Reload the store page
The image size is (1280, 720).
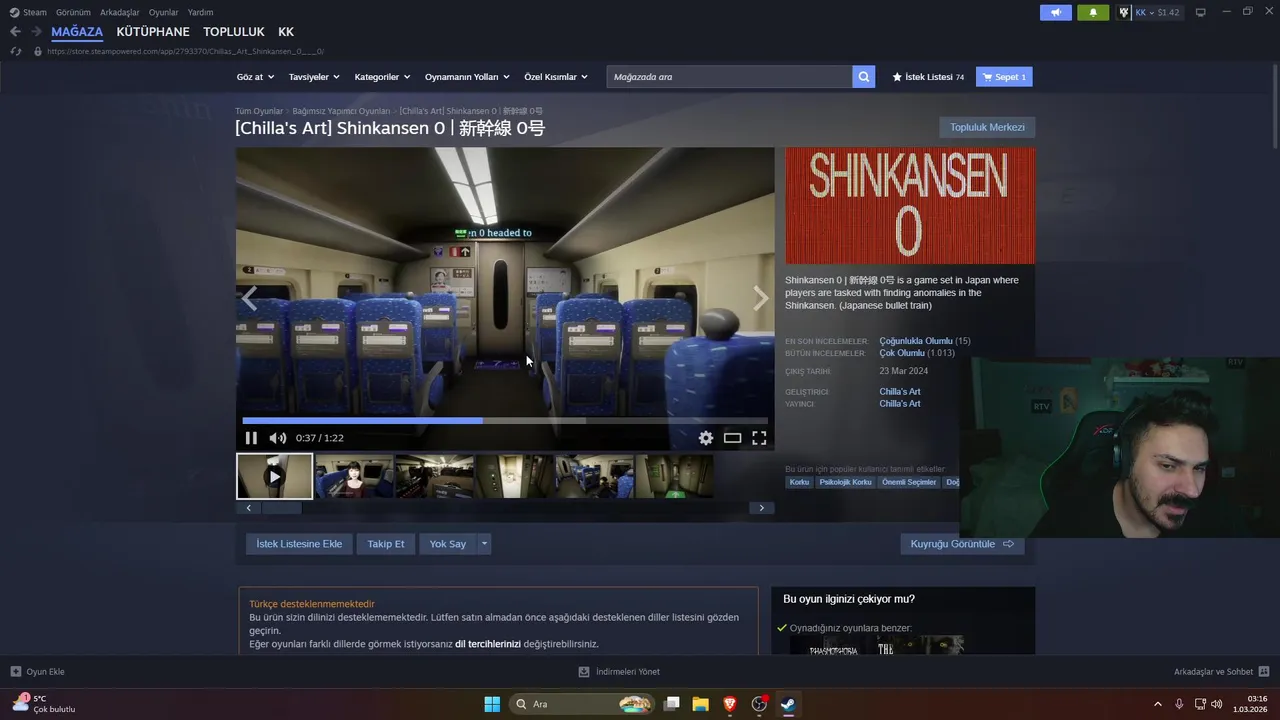(15, 51)
